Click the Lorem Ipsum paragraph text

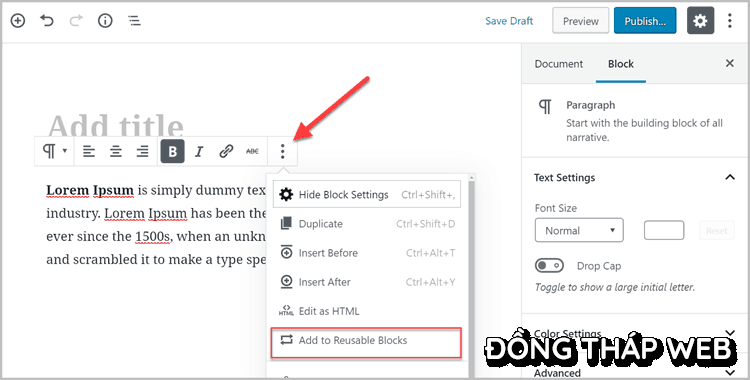(x=155, y=225)
